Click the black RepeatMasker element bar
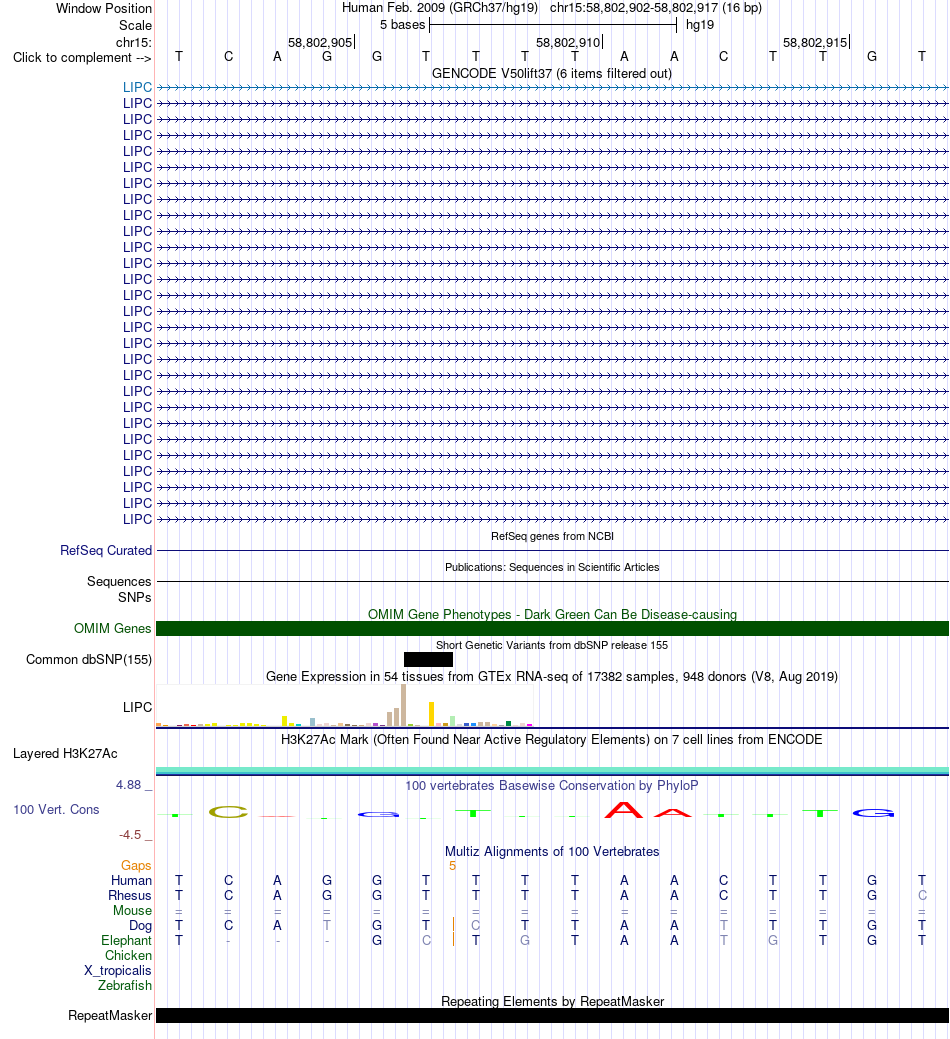Image resolution: width=950 pixels, height=1039 pixels. (x=552, y=1015)
